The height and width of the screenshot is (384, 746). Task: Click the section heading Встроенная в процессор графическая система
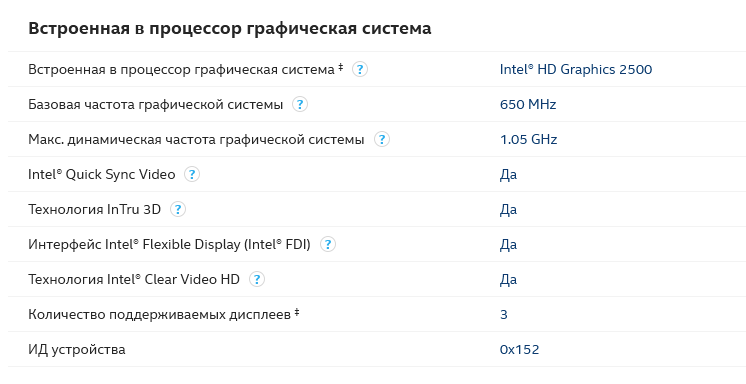coord(230,29)
